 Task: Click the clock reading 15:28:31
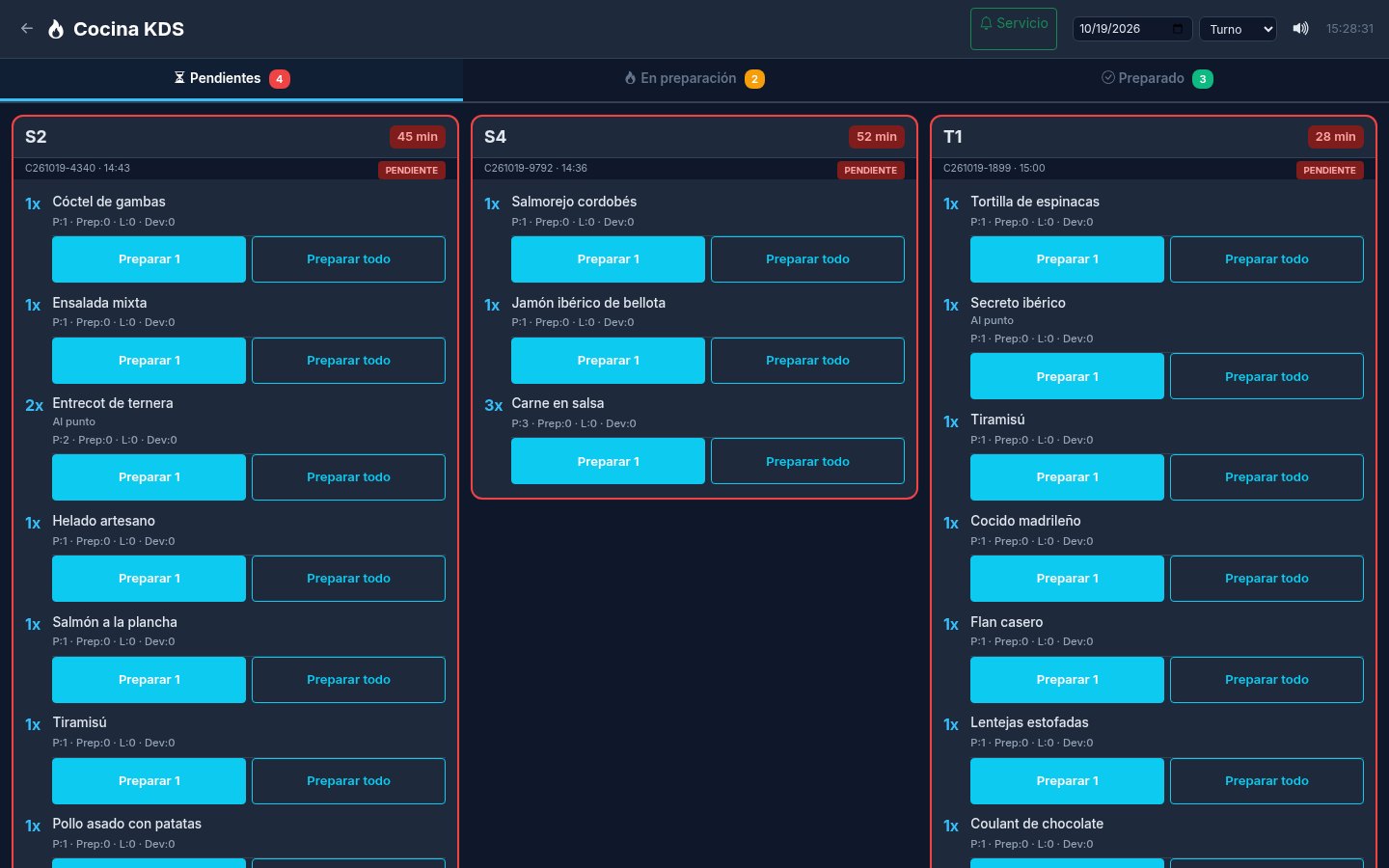(1349, 29)
